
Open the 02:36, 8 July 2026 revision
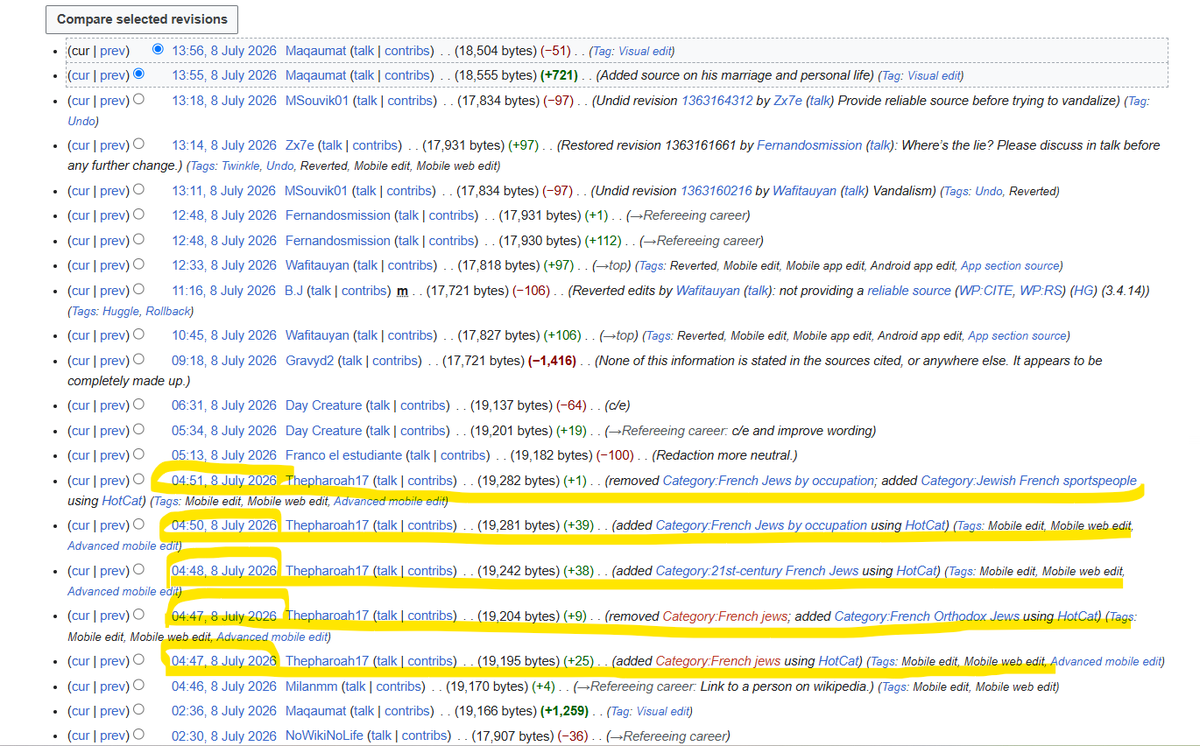coord(224,711)
